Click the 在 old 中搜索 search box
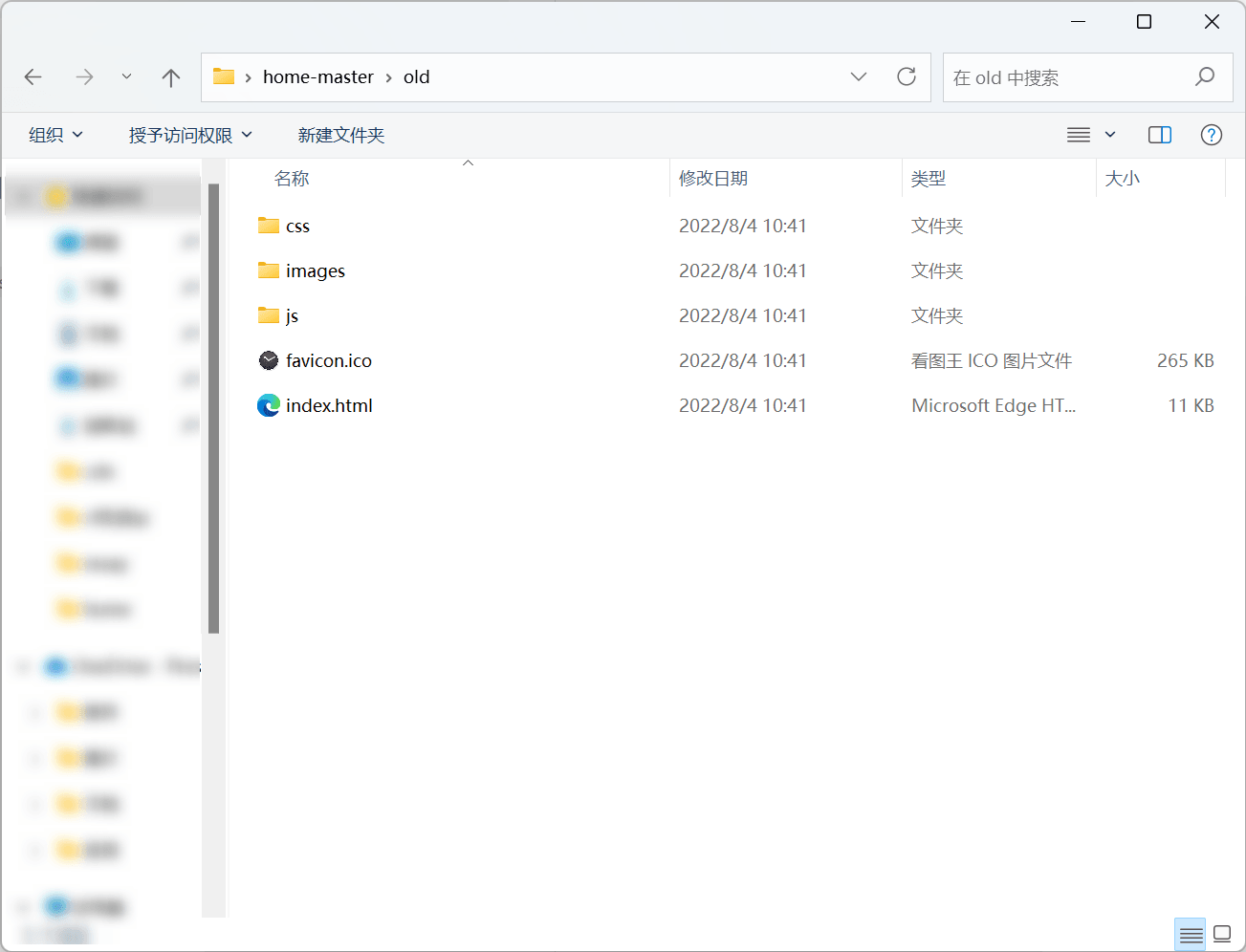The width and height of the screenshot is (1246, 952). [x=1061, y=77]
